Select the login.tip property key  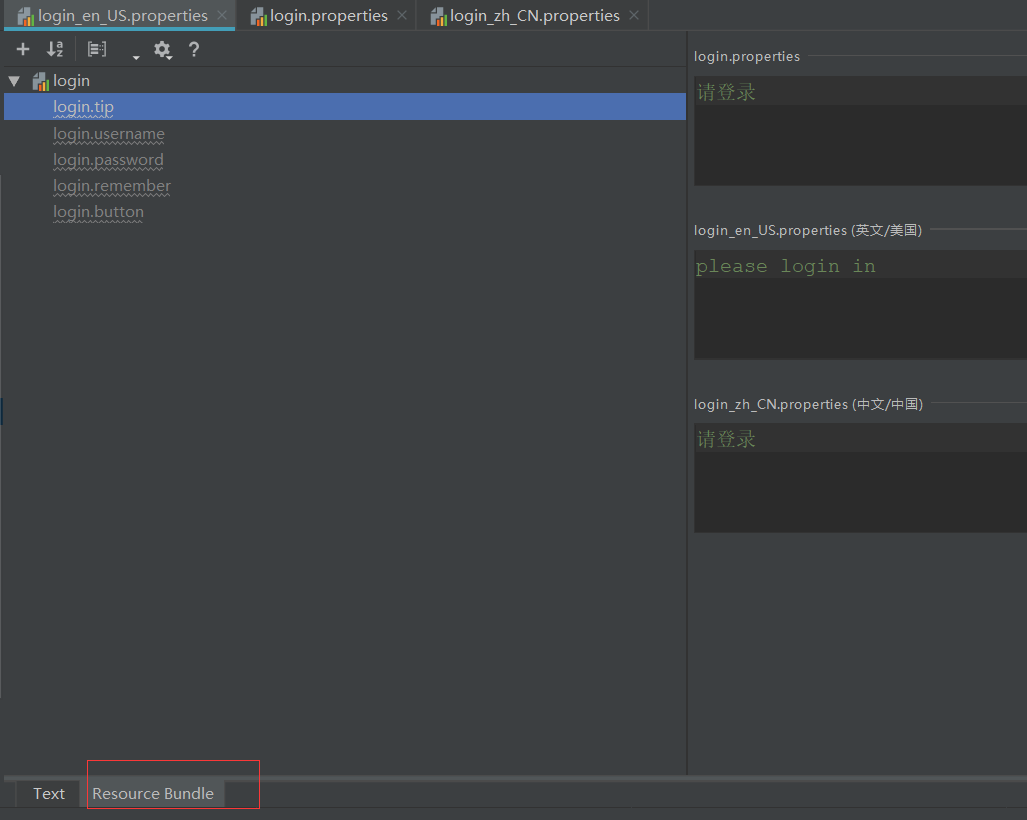(345, 107)
